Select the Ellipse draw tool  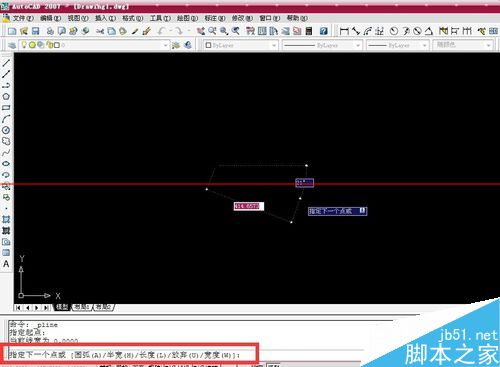click(6, 164)
